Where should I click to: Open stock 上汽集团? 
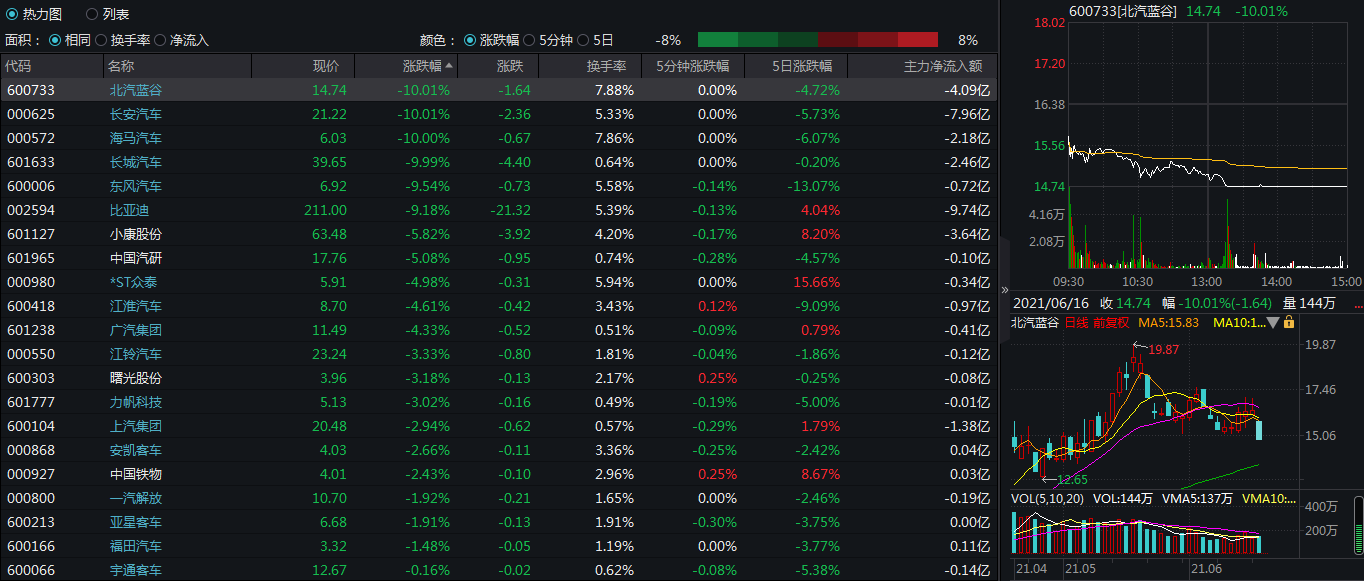(136, 426)
